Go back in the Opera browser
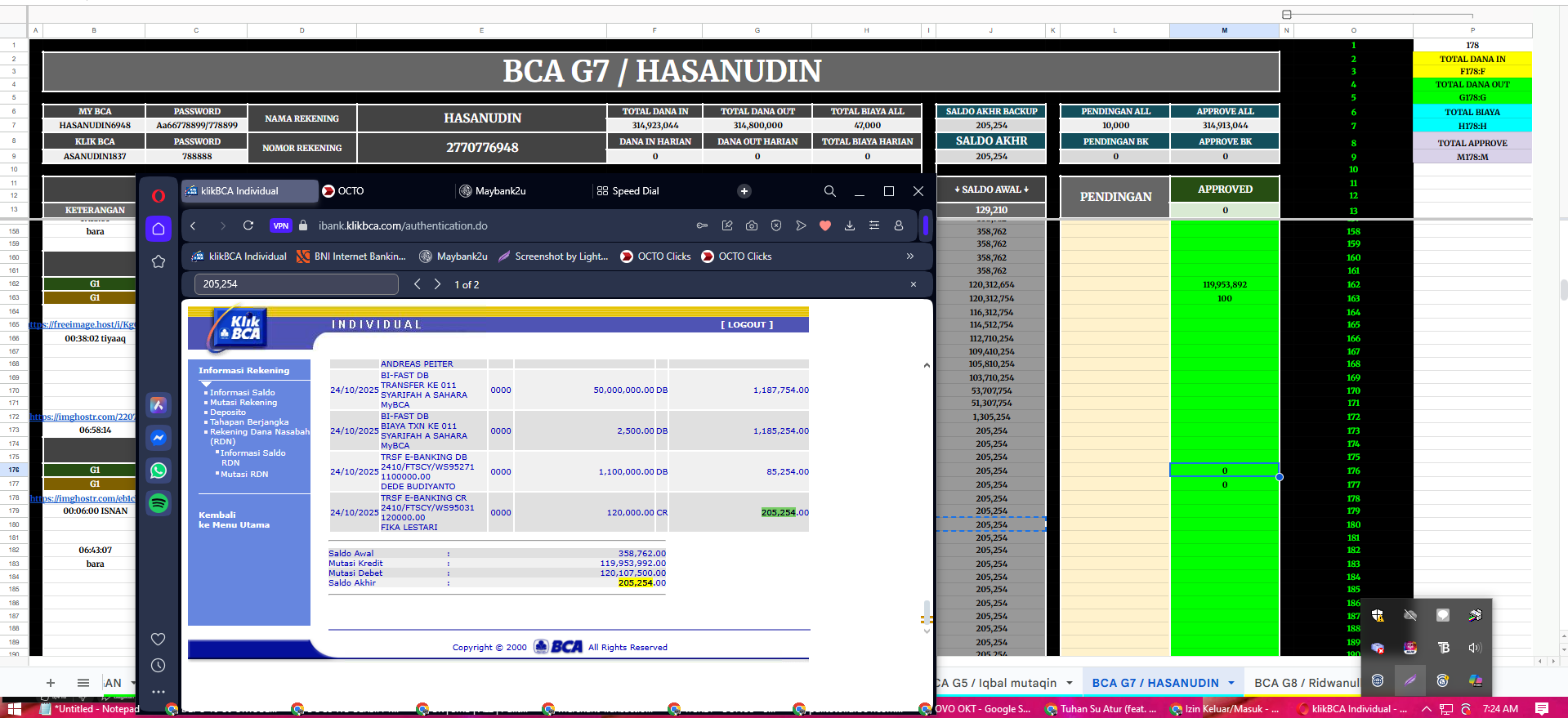Image resolution: width=1568 pixels, height=718 pixels. pos(194,225)
